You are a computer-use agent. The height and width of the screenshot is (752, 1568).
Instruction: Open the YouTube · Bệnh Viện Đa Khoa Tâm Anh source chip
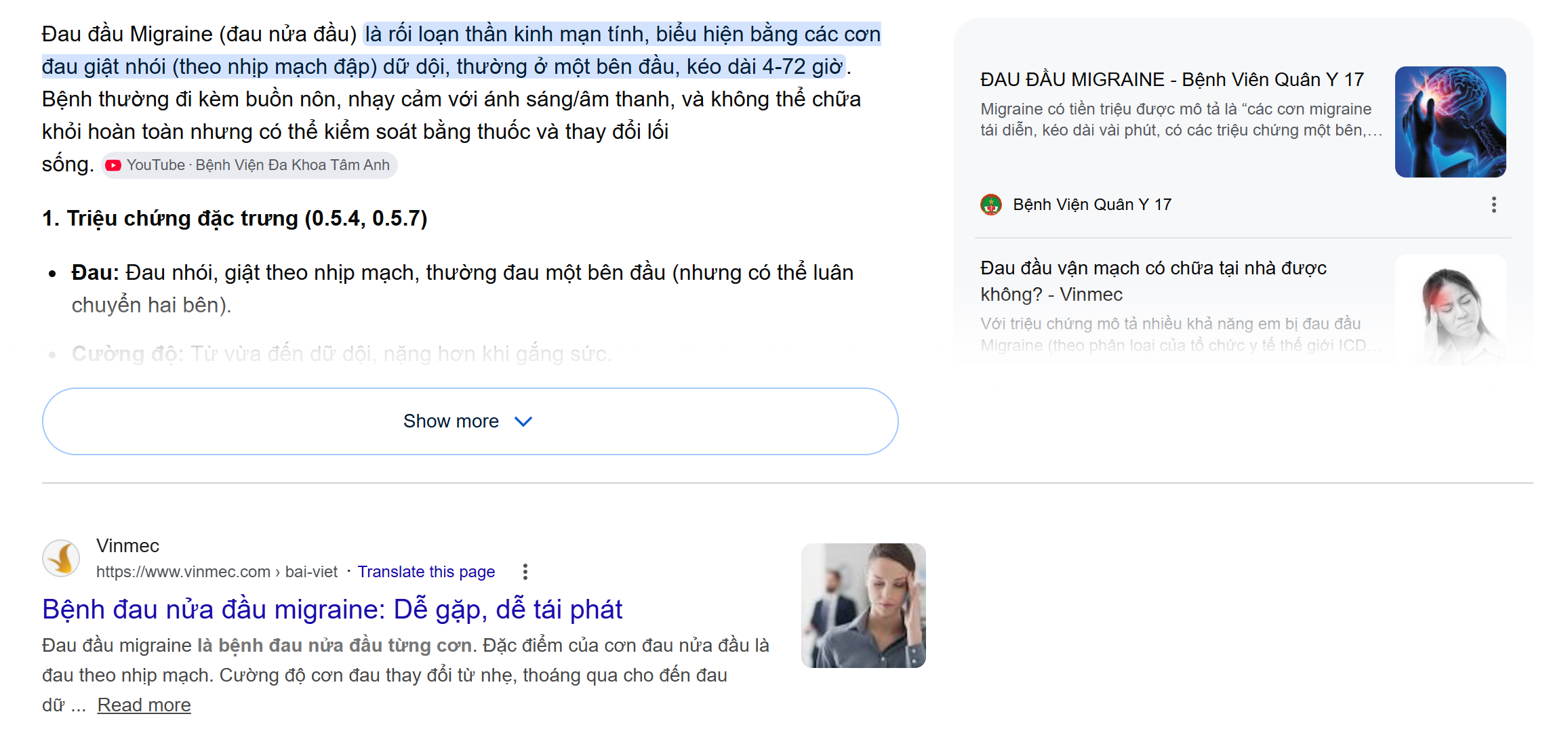pos(249,165)
